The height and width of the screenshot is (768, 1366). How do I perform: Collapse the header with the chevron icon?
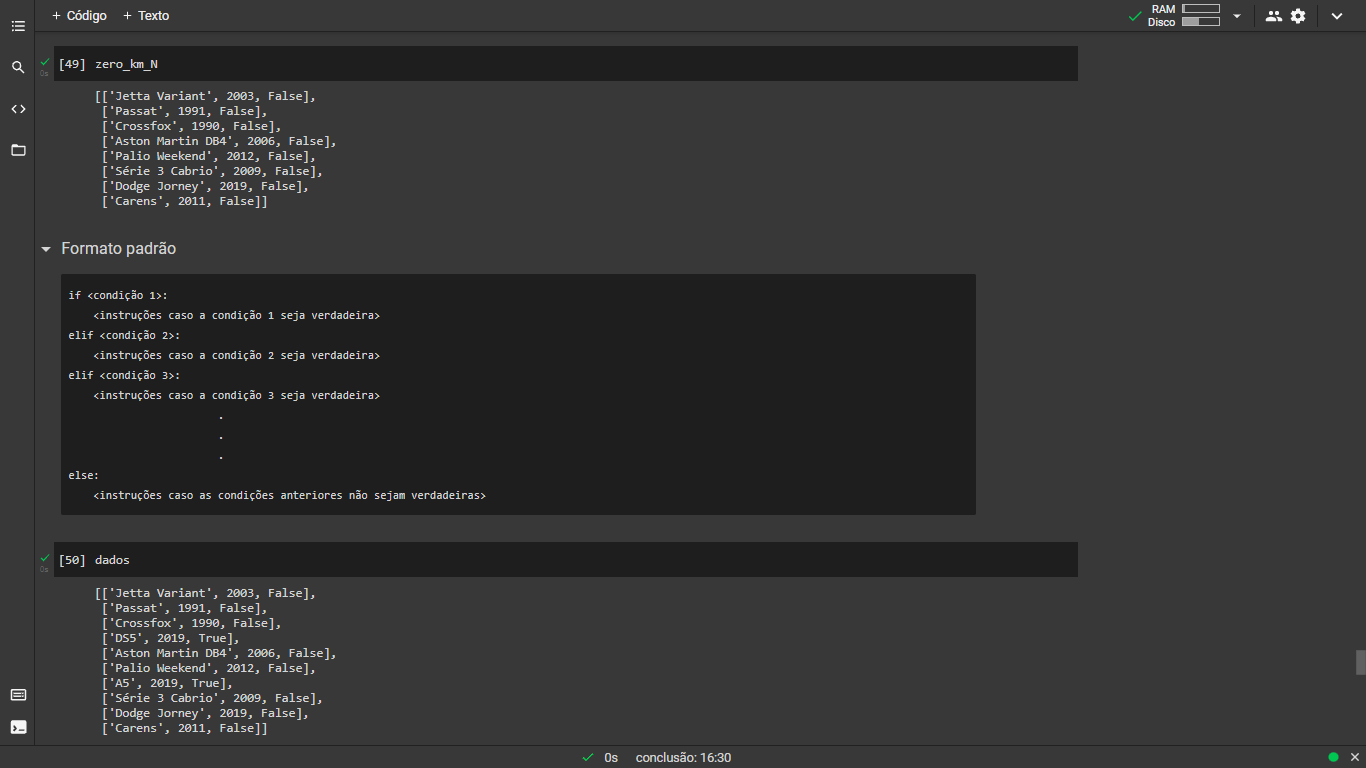pyautogui.click(x=1337, y=16)
